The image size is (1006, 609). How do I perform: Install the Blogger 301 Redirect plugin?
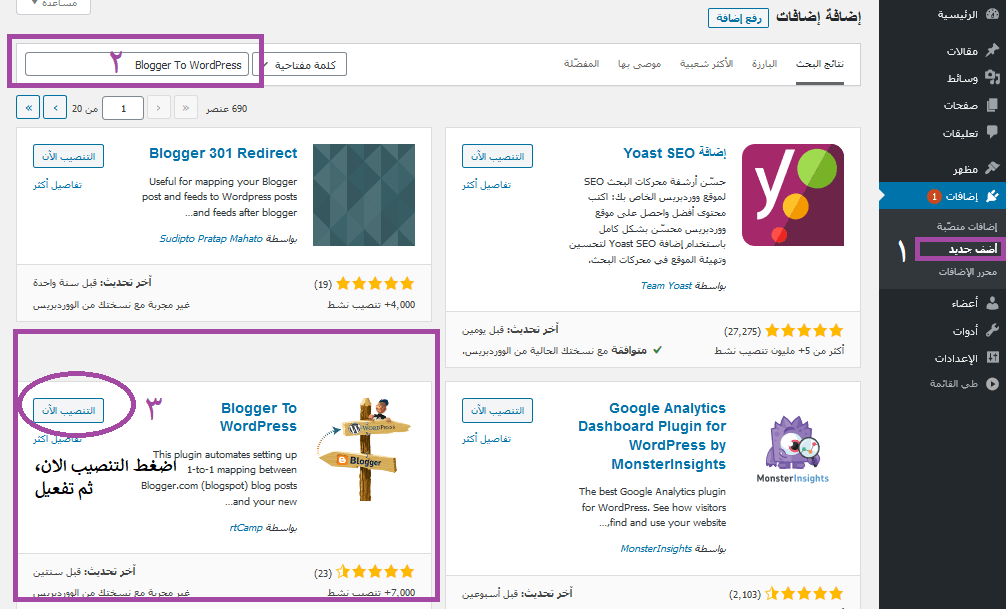click(x=69, y=156)
